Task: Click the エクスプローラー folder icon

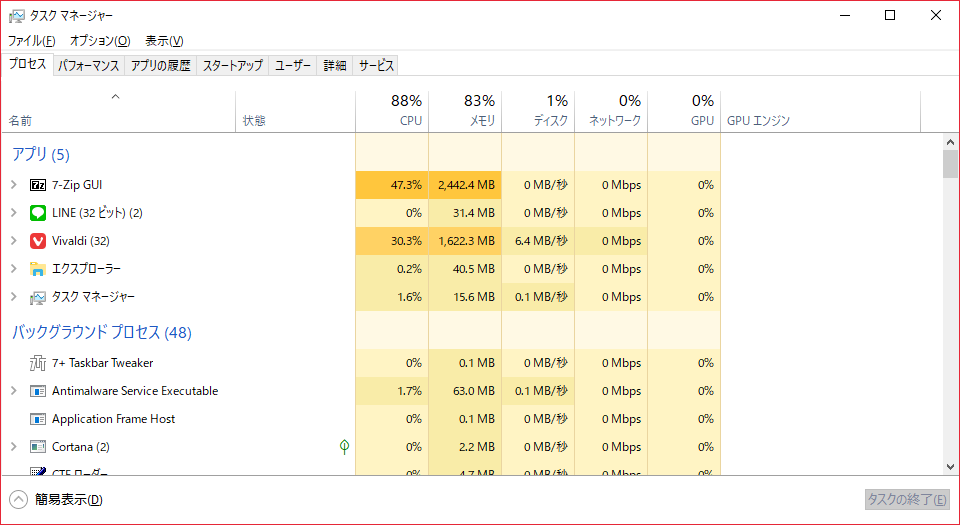Action: click(x=38, y=269)
